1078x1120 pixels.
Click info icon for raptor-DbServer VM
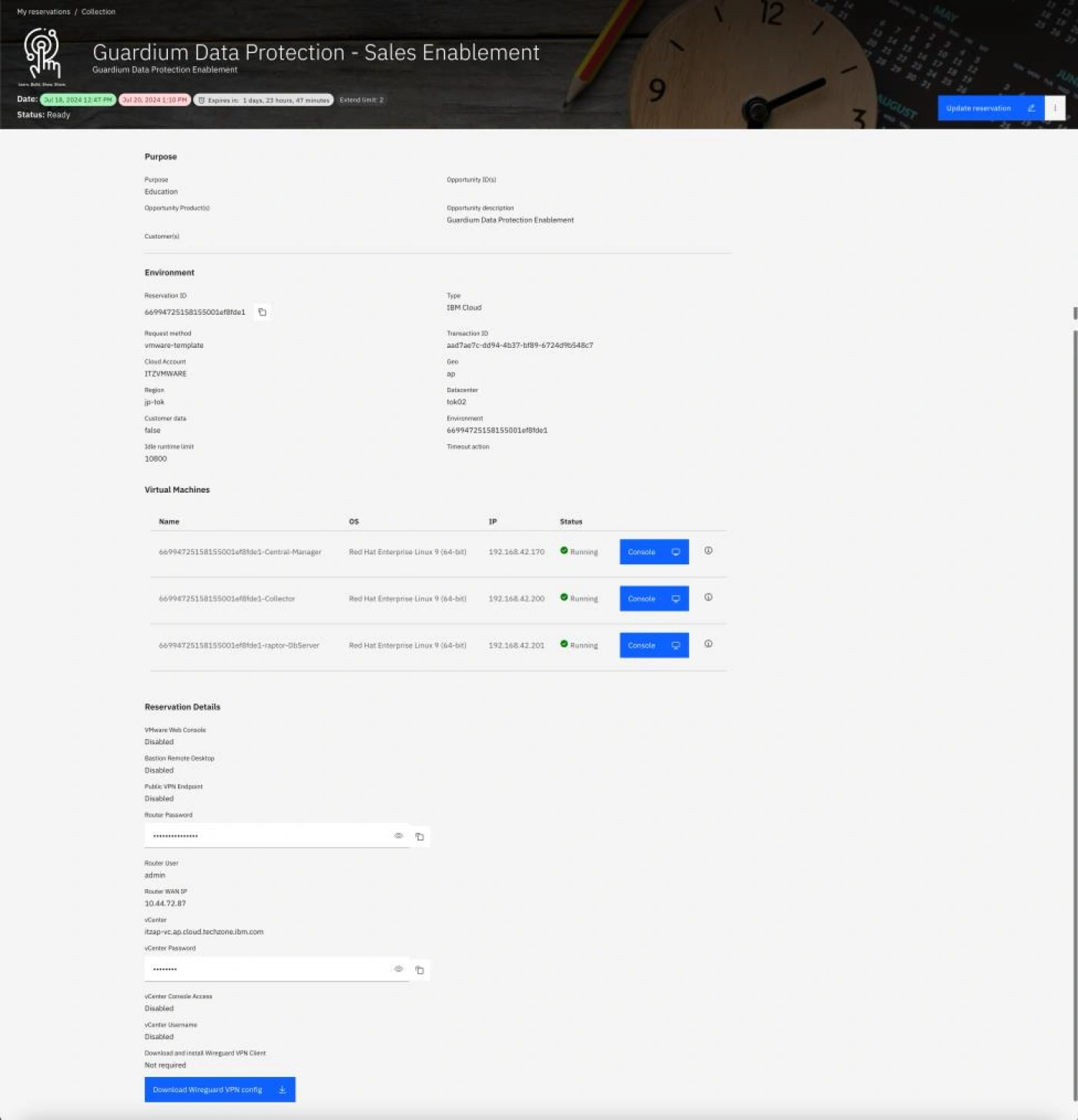[x=708, y=644]
